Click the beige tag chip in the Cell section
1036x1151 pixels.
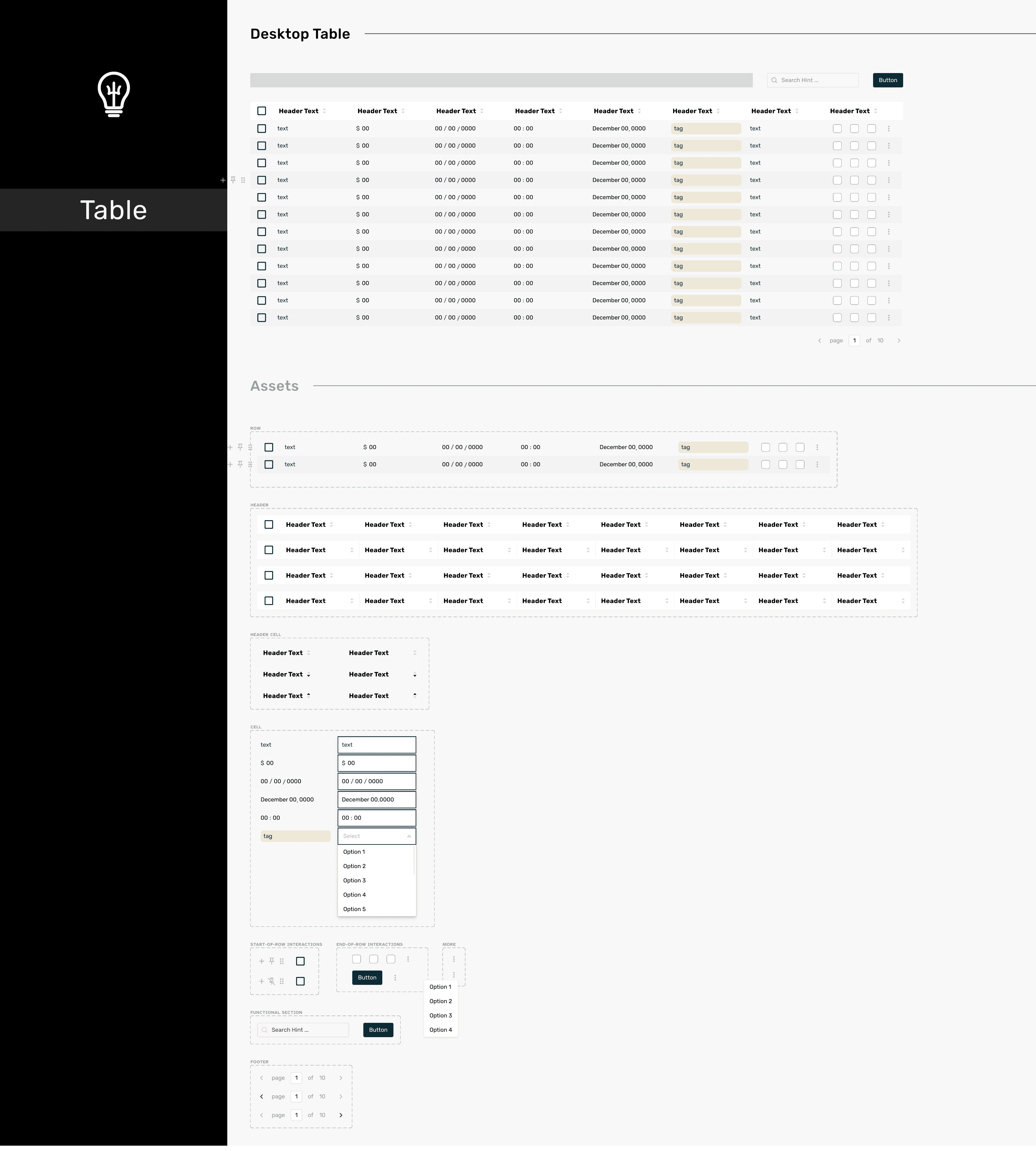click(296, 836)
